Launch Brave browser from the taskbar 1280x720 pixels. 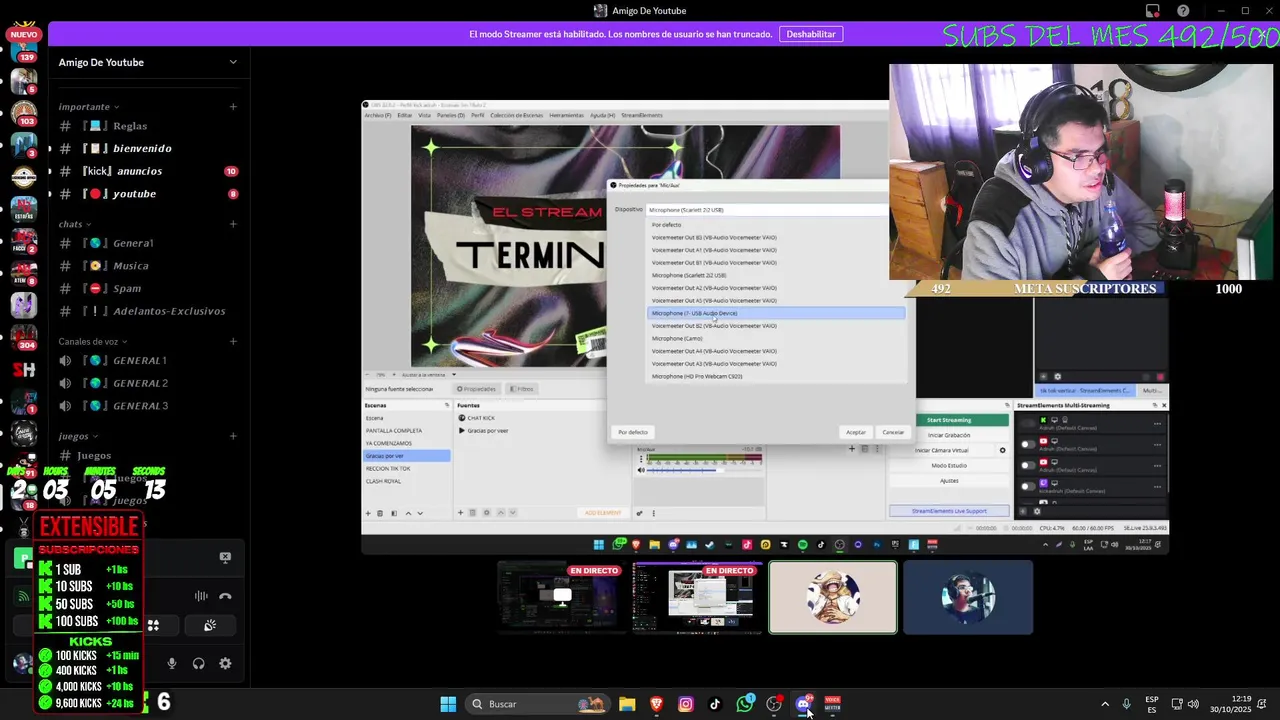click(x=657, y=704)
